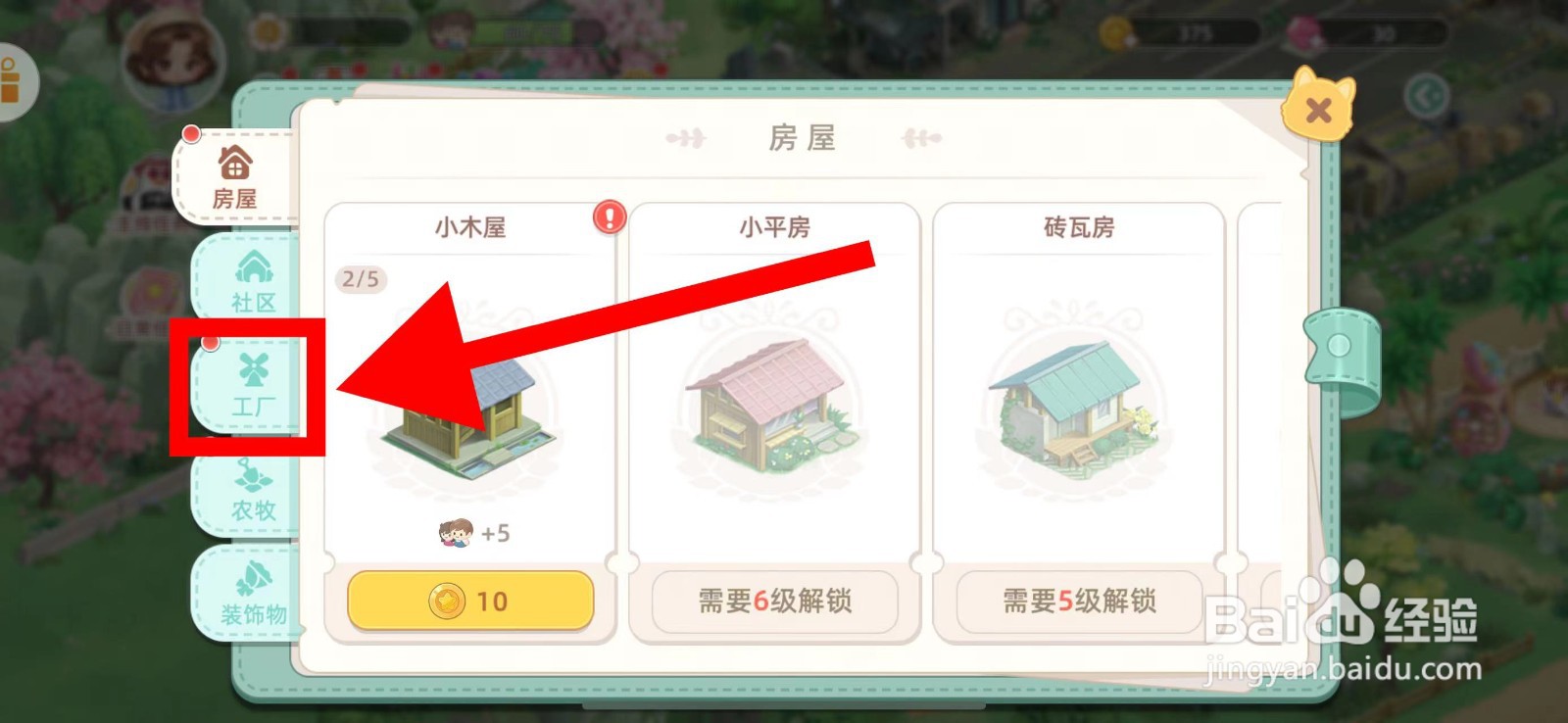1568x723 pixels.
Task: Click the teal back arrow circle
Action: [1426, 97]
